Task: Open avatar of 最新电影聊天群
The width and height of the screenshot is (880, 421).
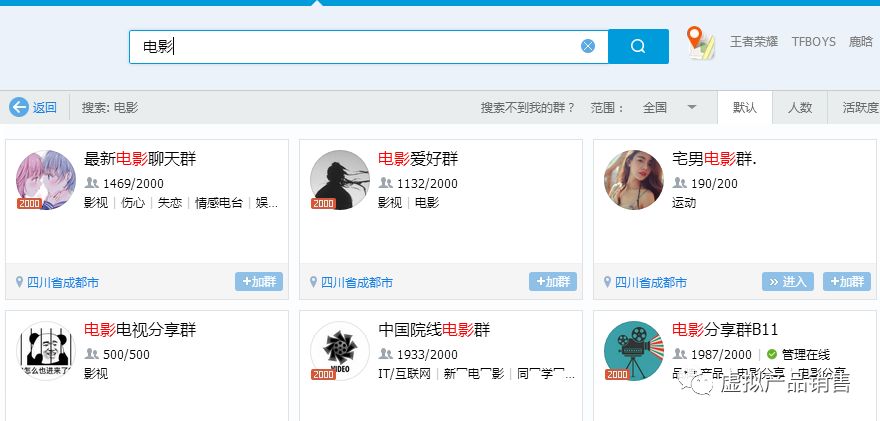Action: (46, 180)
